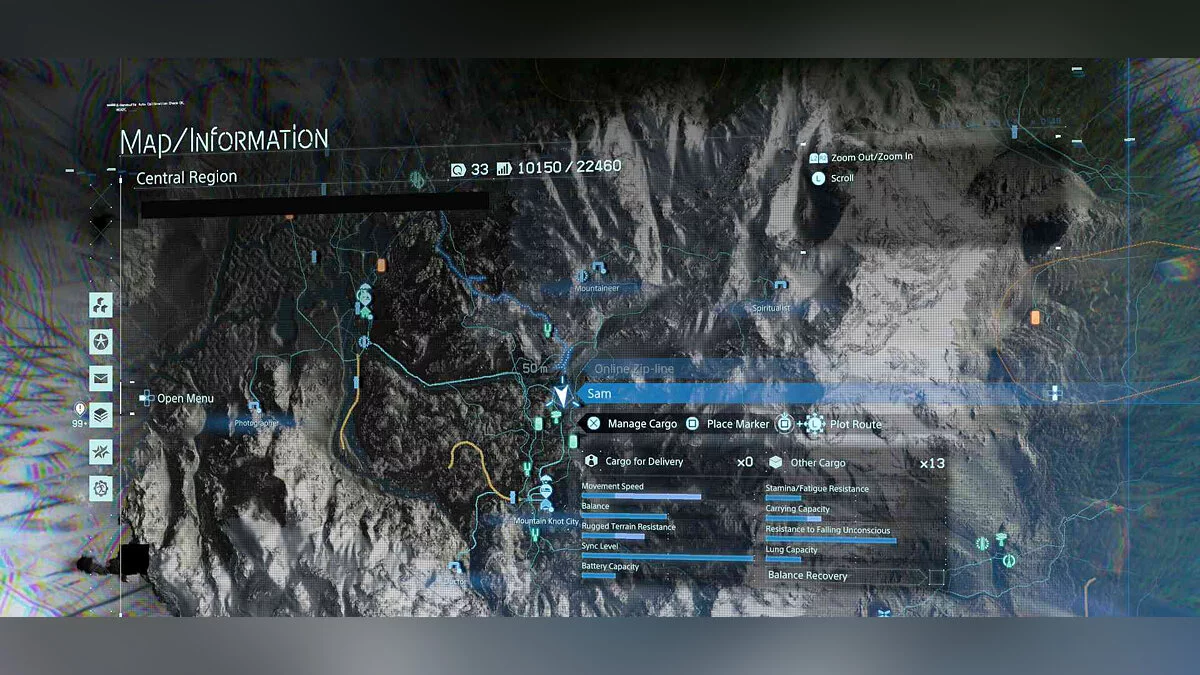Click the Cargo for Delivery package icon
This screenshot has width=1200, height=675.
(x=590, y=462)
